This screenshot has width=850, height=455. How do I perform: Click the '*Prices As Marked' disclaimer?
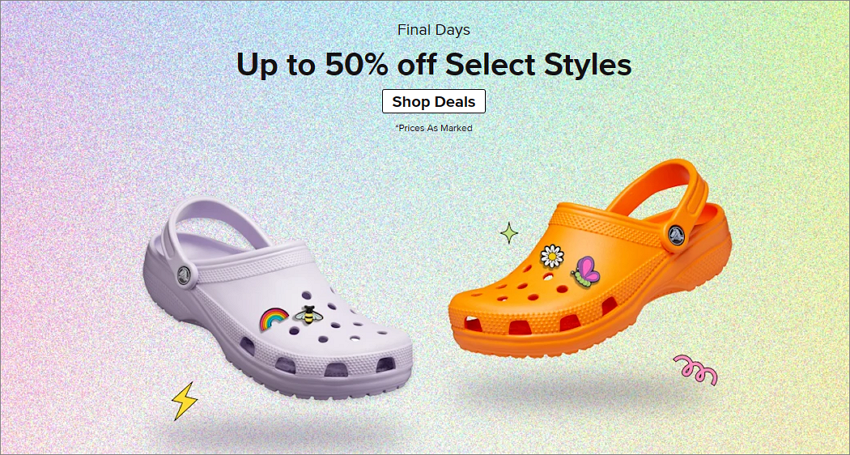coord(434,128)
